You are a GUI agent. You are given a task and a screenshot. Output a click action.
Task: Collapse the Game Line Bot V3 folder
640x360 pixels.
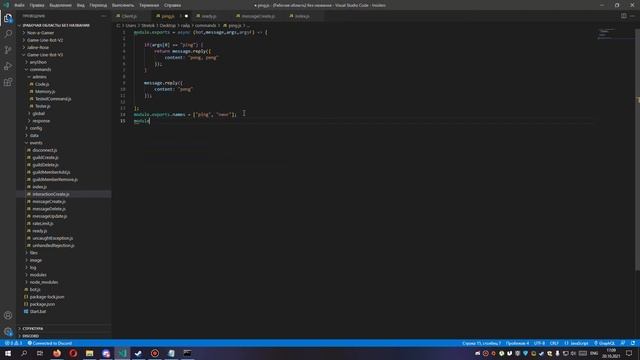(x=44, y=55)
